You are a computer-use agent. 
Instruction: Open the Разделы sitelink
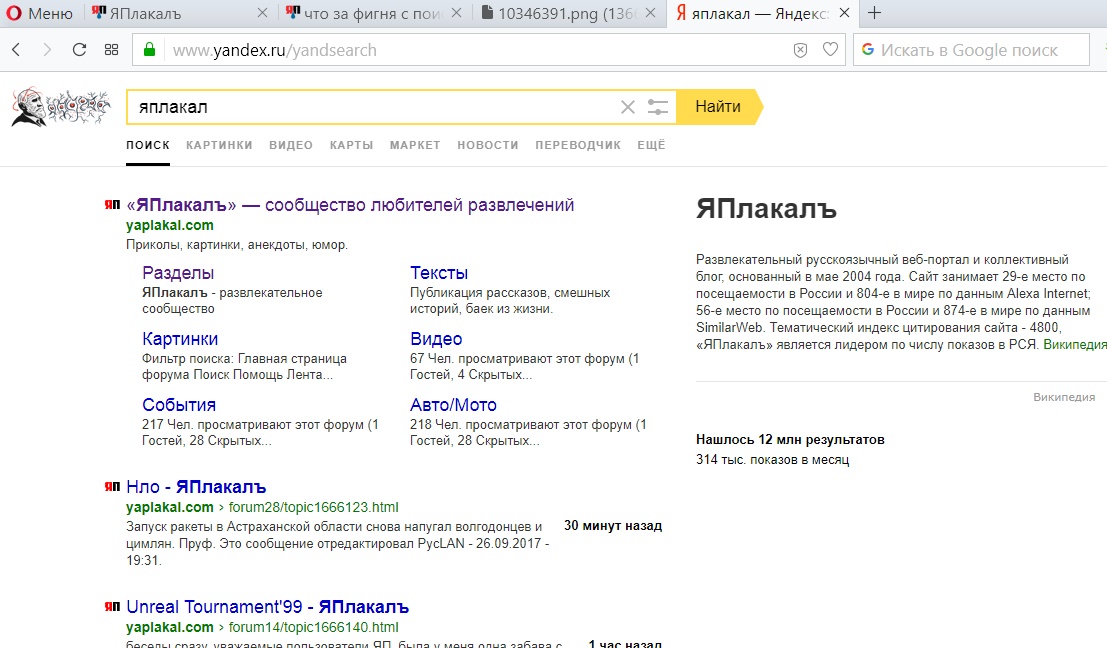[178, 273]
